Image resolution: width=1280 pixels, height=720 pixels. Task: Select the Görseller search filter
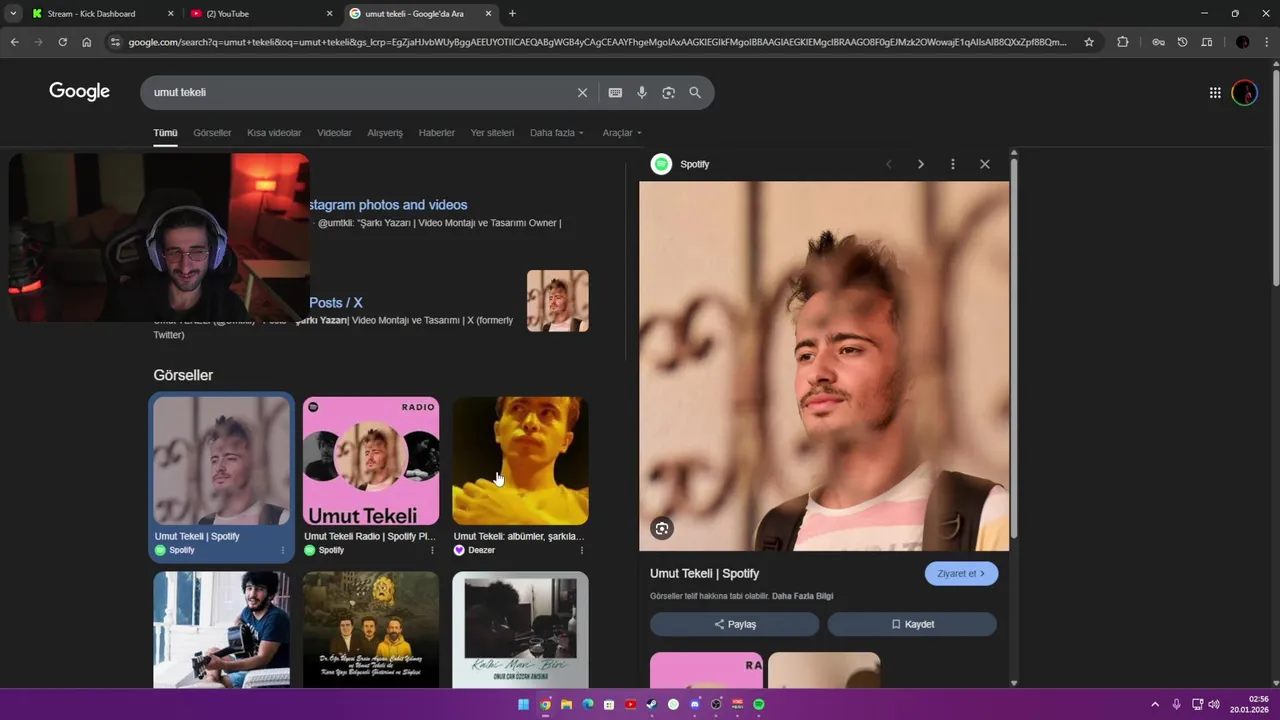pos(212,133)
